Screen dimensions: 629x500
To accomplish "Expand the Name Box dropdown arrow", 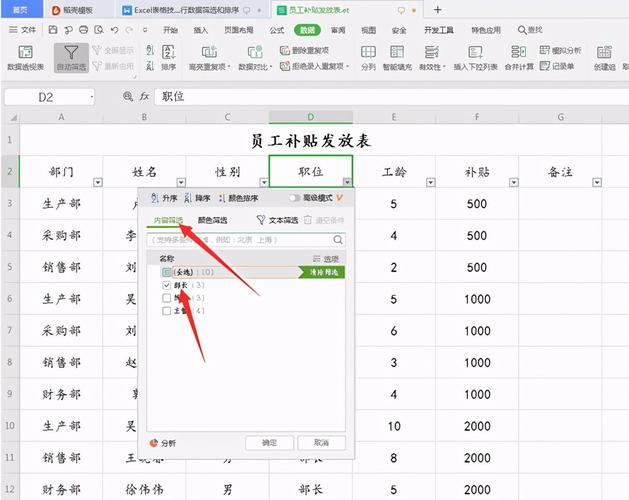I will (91, 97).
